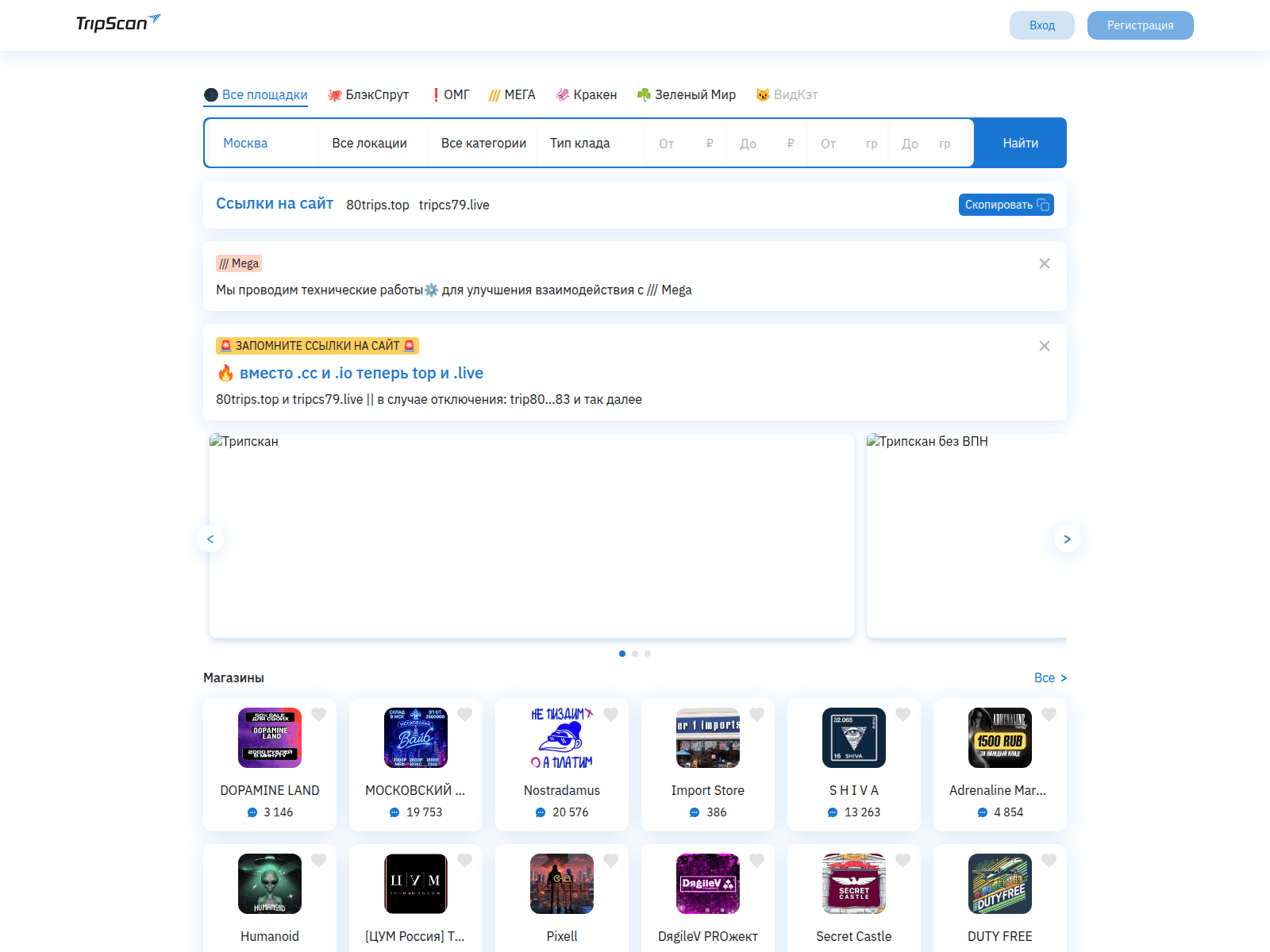
Task: Select the МЕГА tab
Action: click(512, 94)
